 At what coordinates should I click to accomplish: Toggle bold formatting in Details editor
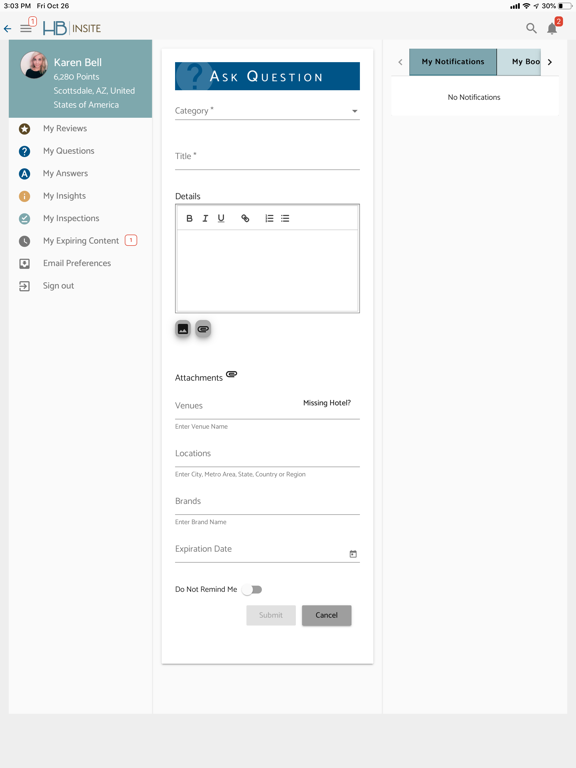click(x=190, y=218)
